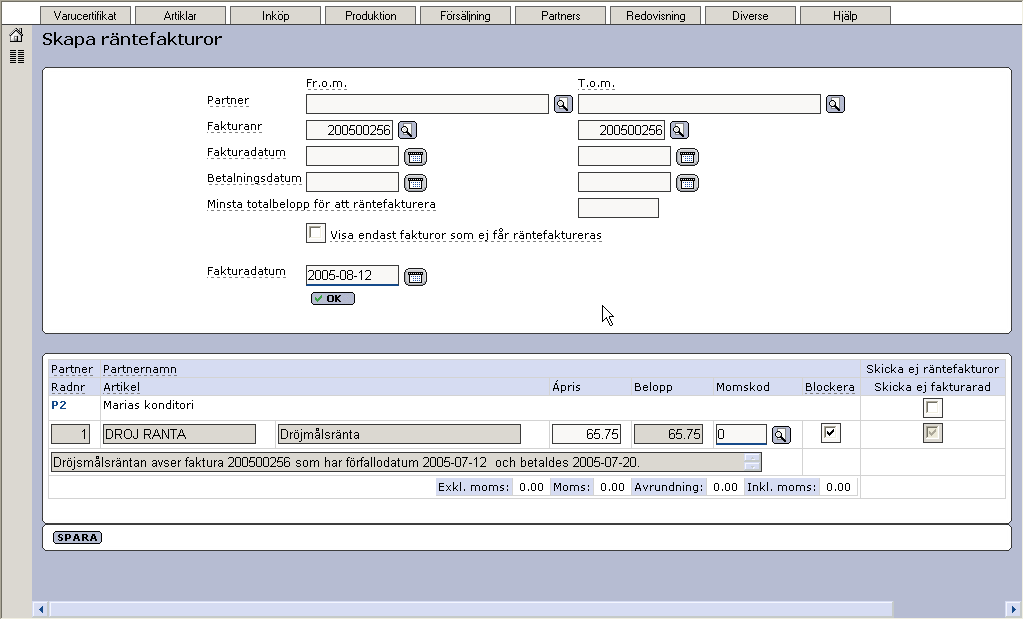Screen dimensions: 1024x620
Task: Open the Varucertifikat menu
Action: 86,16
